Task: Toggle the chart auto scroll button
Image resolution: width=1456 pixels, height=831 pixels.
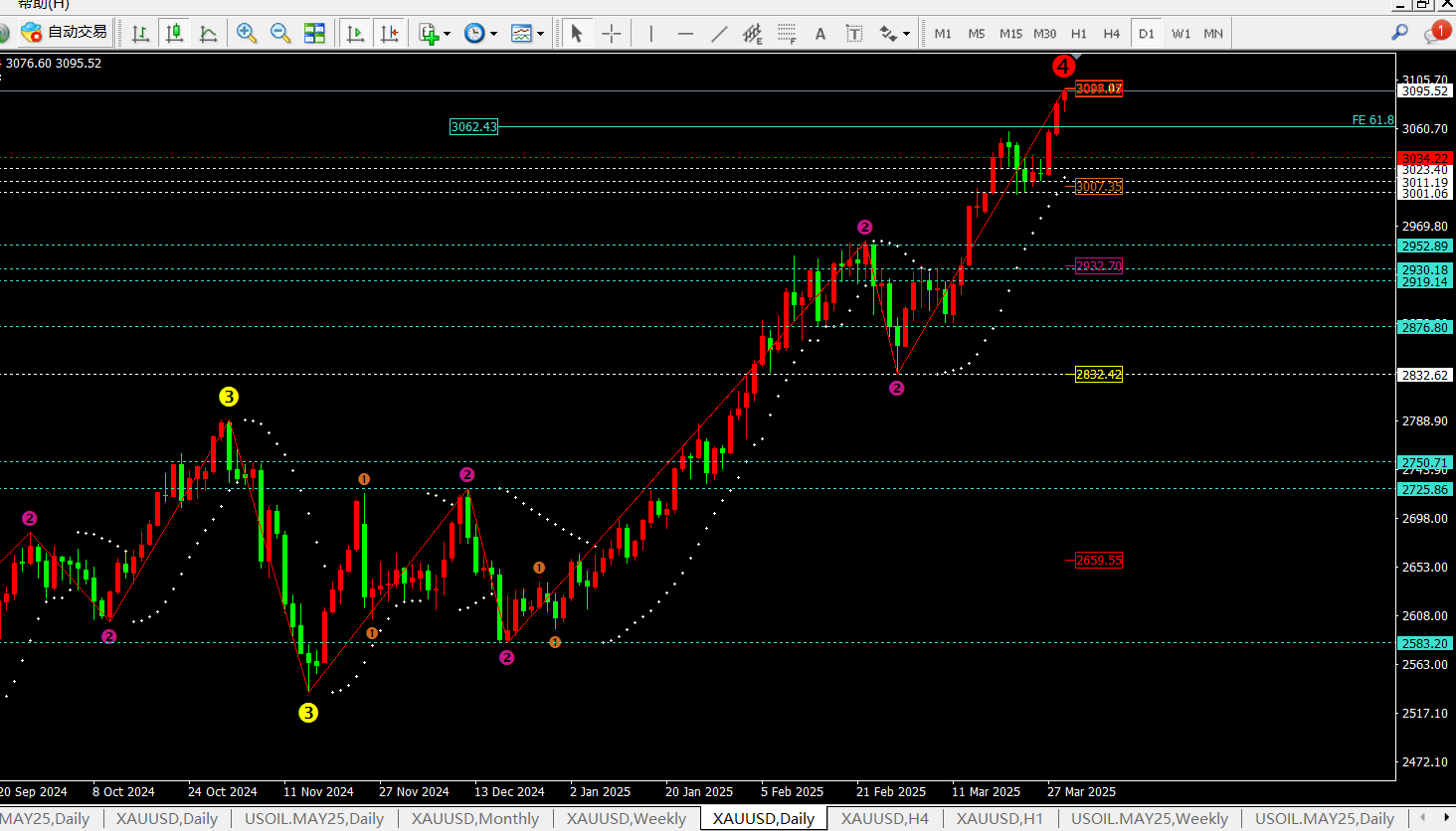Action: (x=355, y=34)
